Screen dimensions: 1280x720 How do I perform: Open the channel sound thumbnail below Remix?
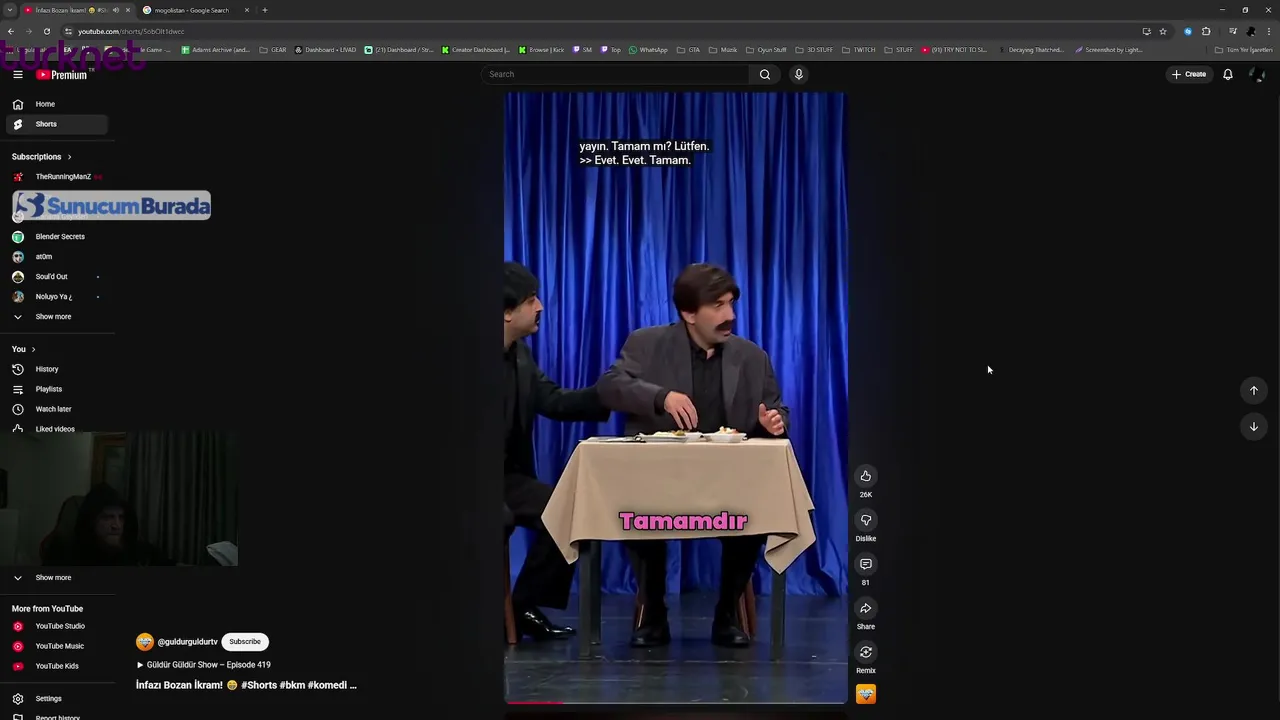866,694
